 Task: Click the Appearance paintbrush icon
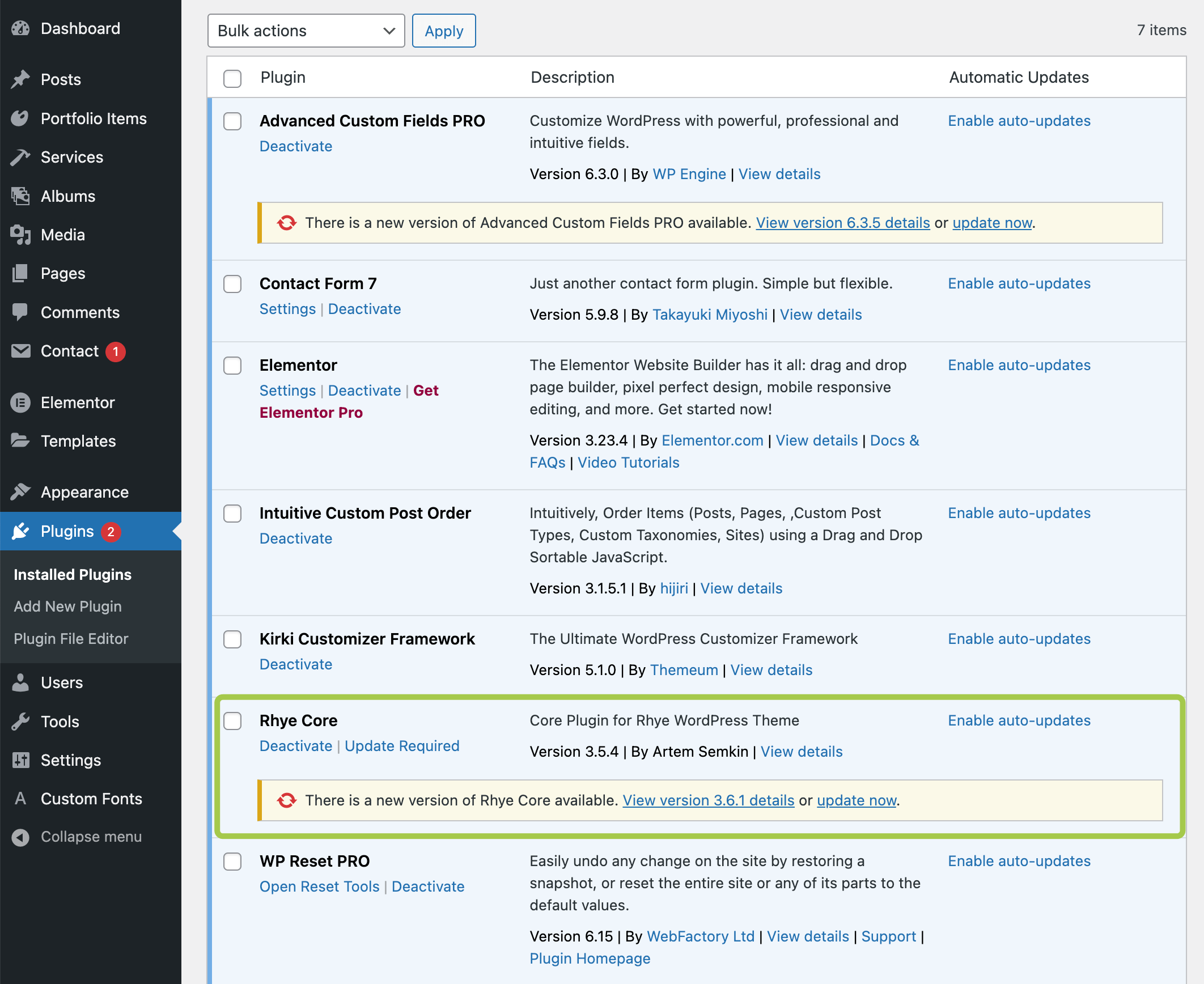[x=20, y=492]
